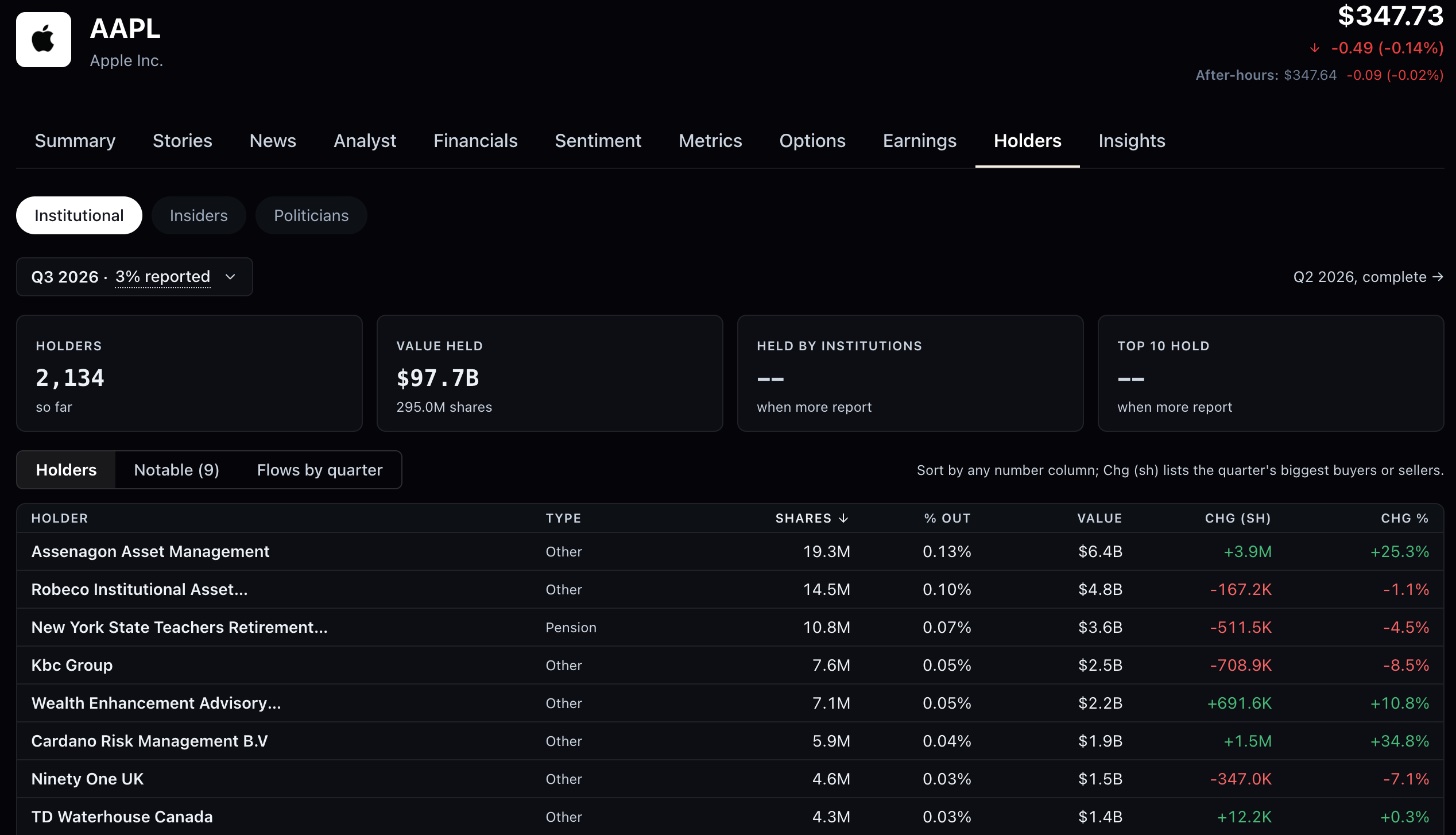The width and height of the screenshot is (1456, 835).
Task: Sort by the % OUT column header
Action: (947, 518)
